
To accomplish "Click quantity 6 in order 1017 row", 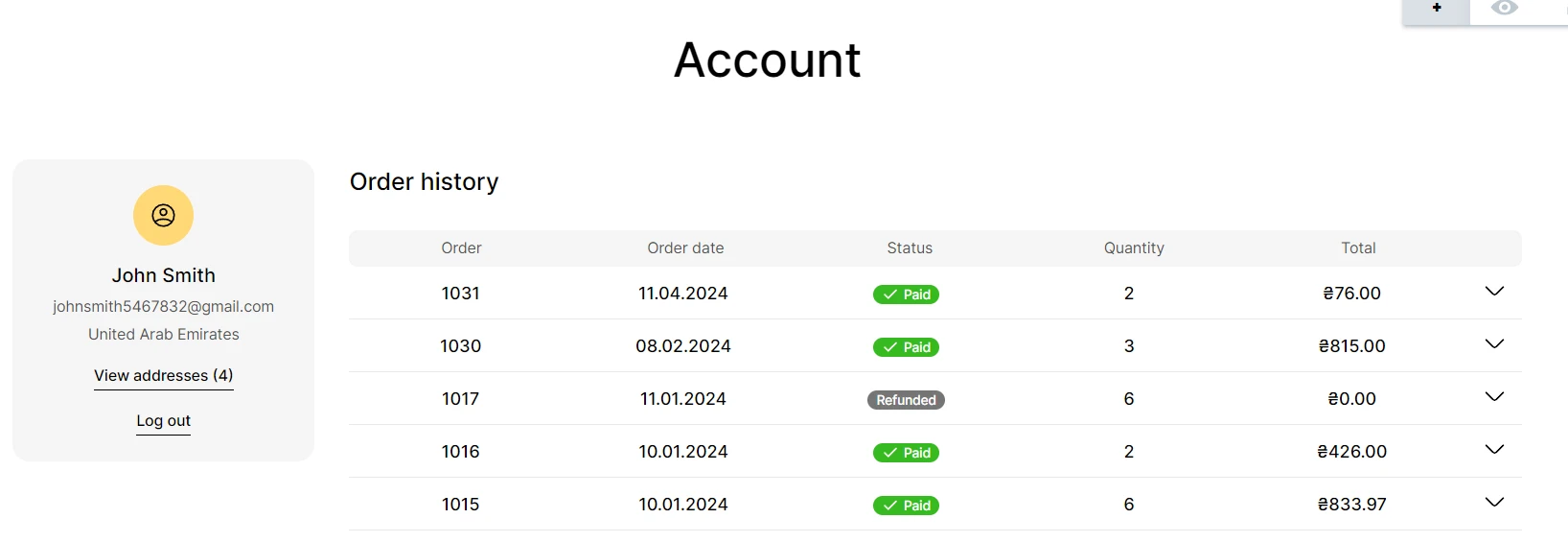I will 1129,399.
